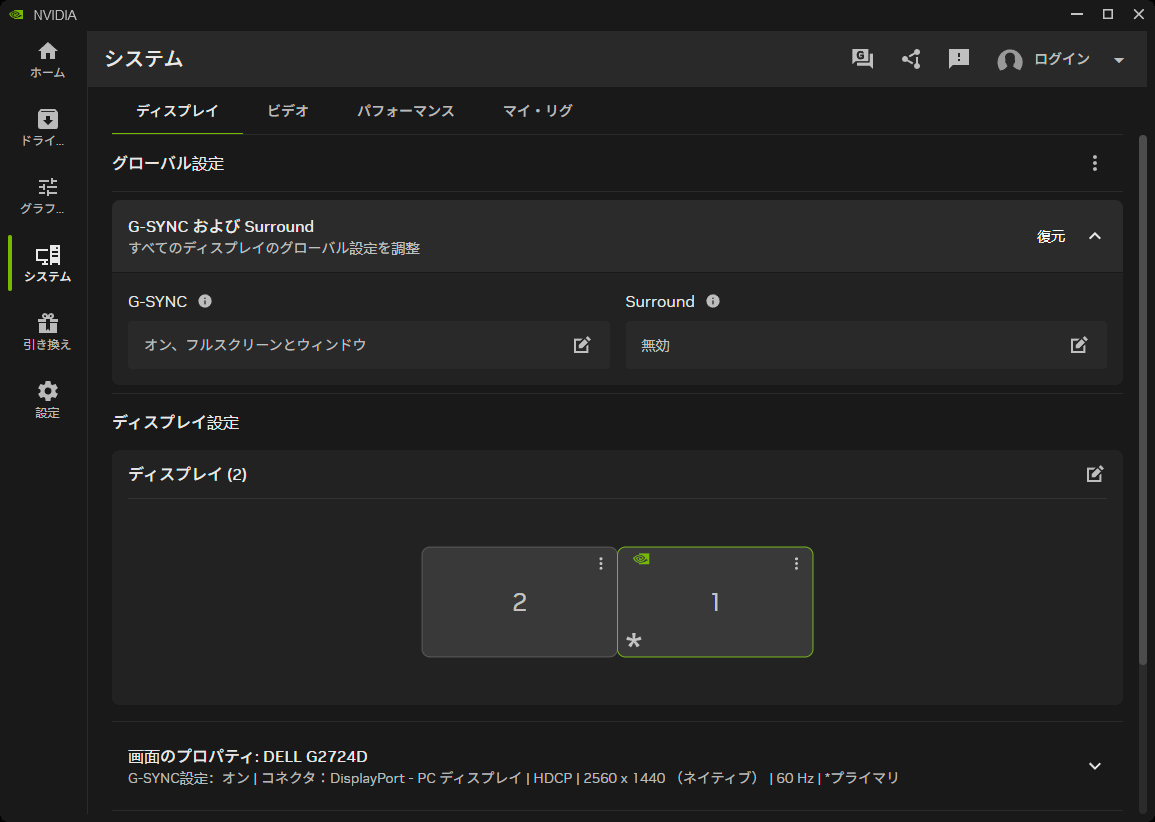Edit the display arrangement (ディスプレイ (2))
Screen dimensions: 1155x822
(x=1095, y=474)
